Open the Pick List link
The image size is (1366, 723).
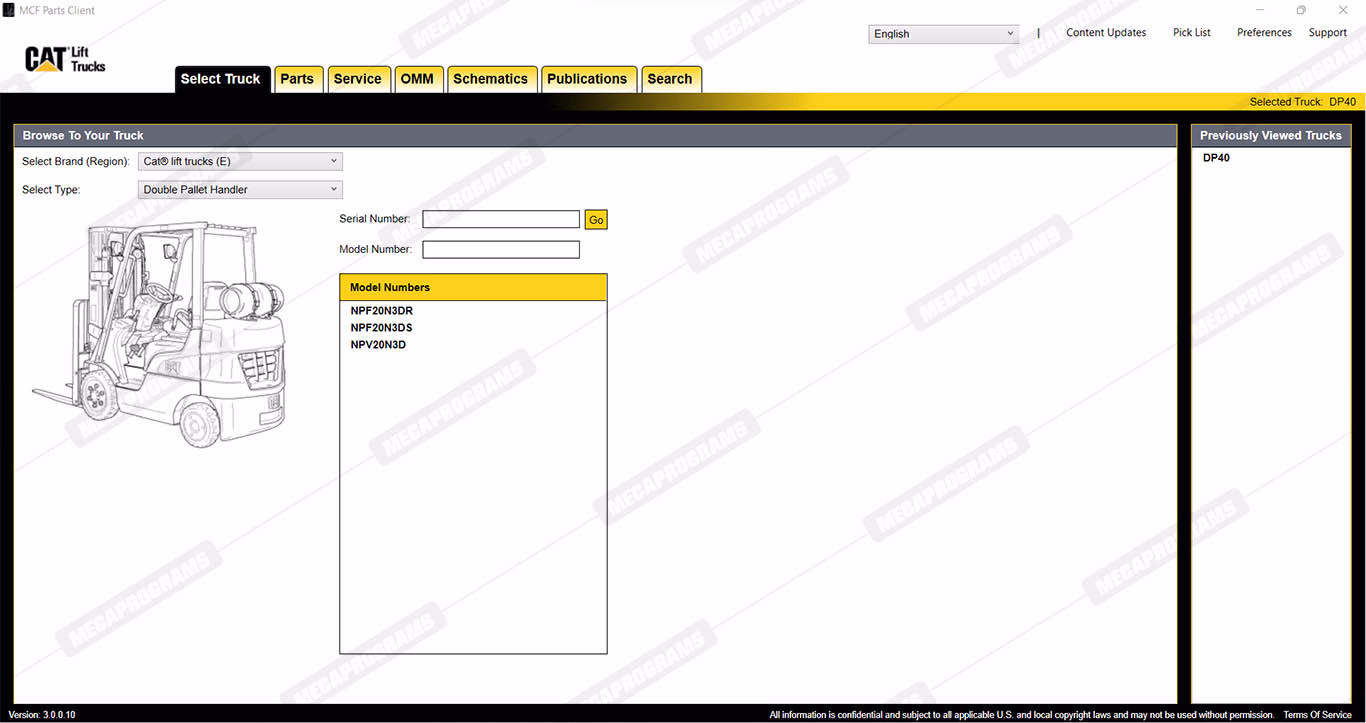(1191, 33)
